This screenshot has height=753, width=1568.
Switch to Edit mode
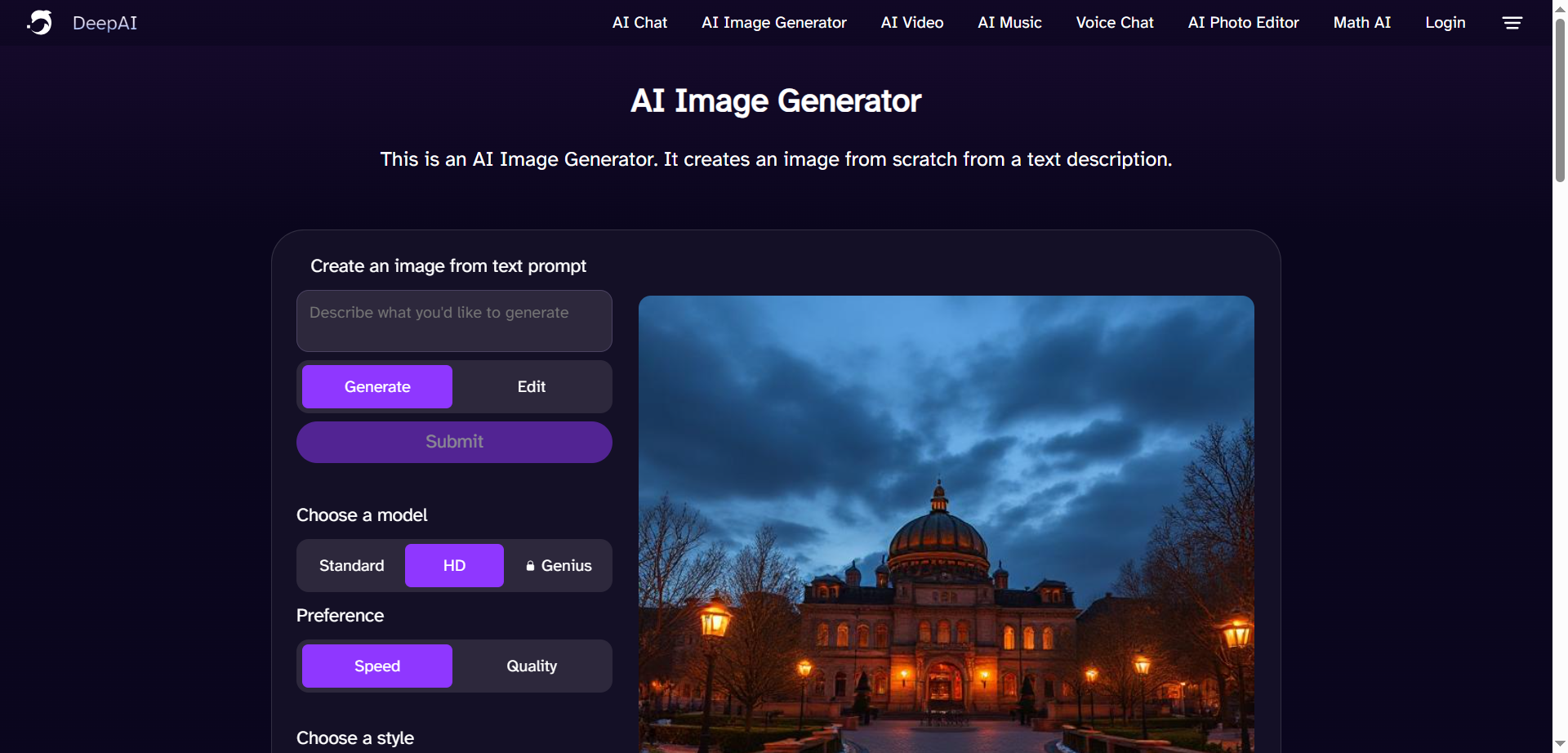click(532, 387)
